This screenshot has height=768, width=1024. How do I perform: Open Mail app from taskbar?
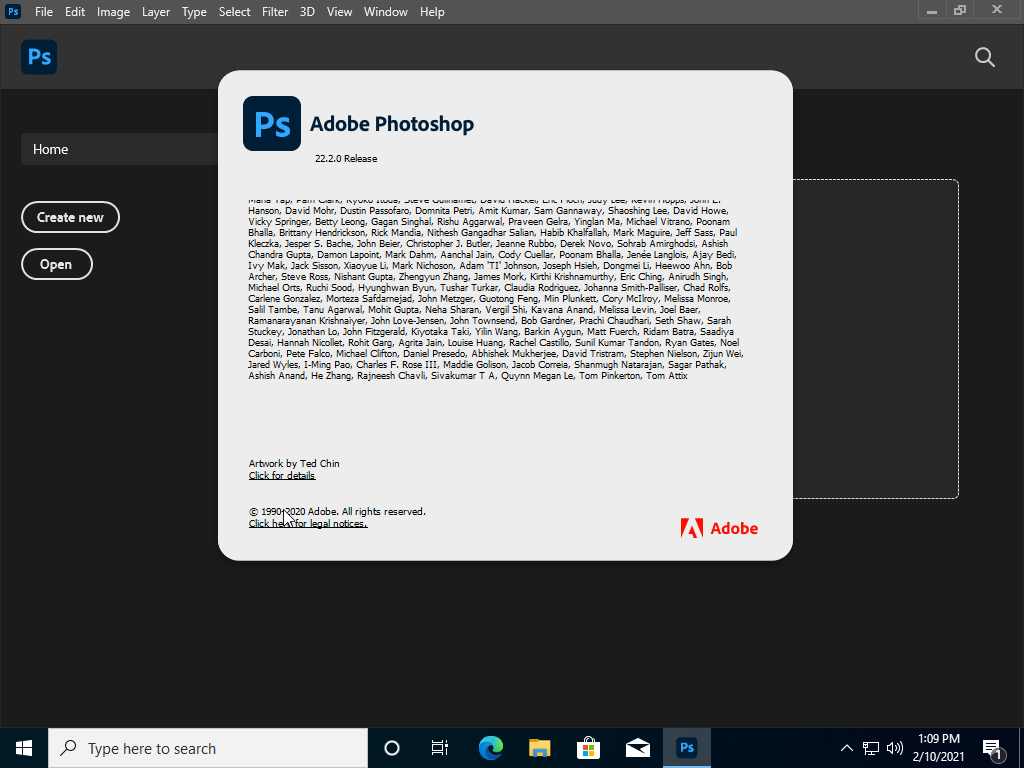[x=637, y=748]
